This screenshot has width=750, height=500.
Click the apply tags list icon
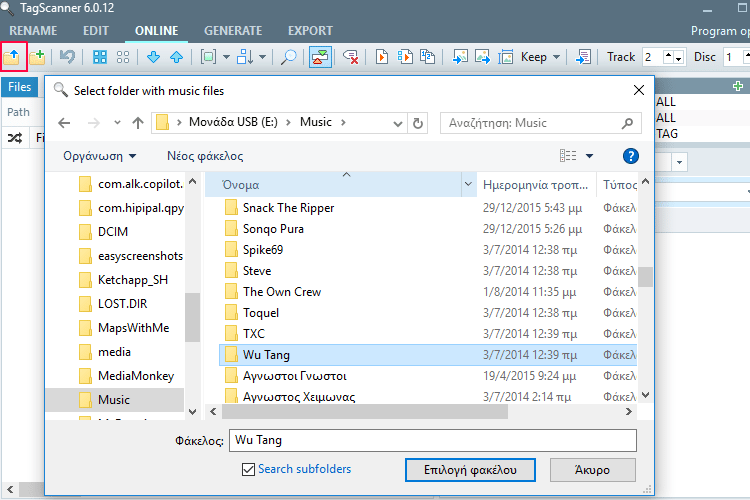583,57
